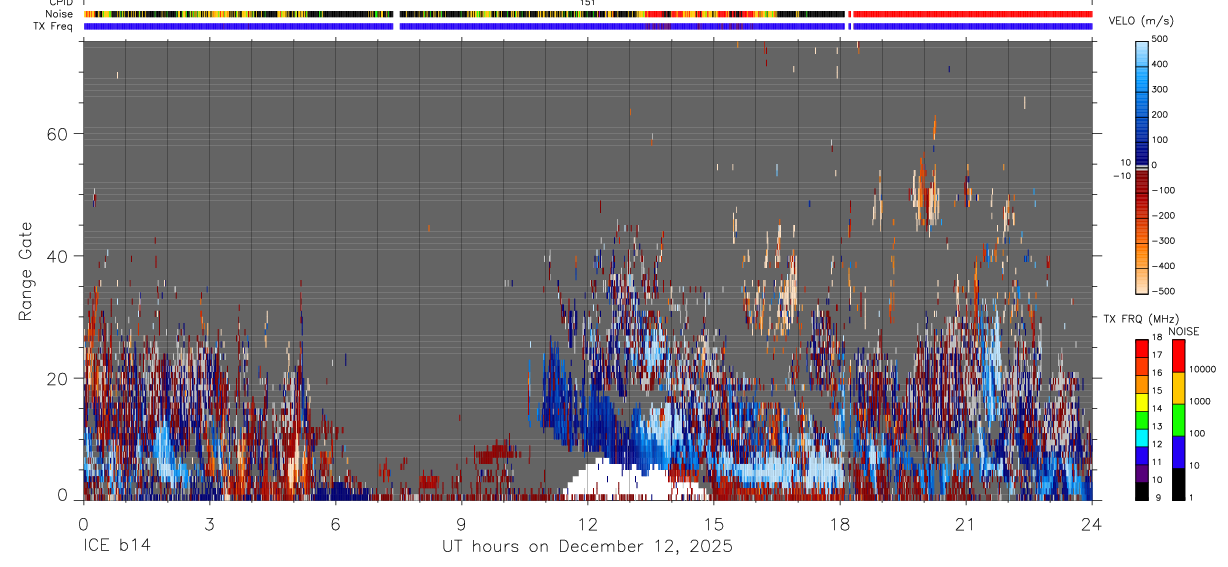Click the '21' UT hour tick label
Screen dimensions: 1228x567
pos(965,524)
